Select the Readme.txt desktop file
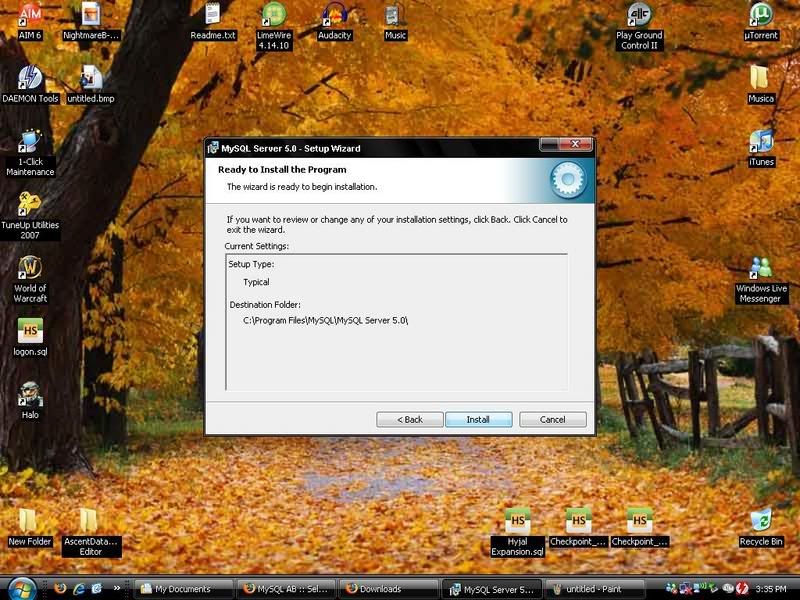 213,21
